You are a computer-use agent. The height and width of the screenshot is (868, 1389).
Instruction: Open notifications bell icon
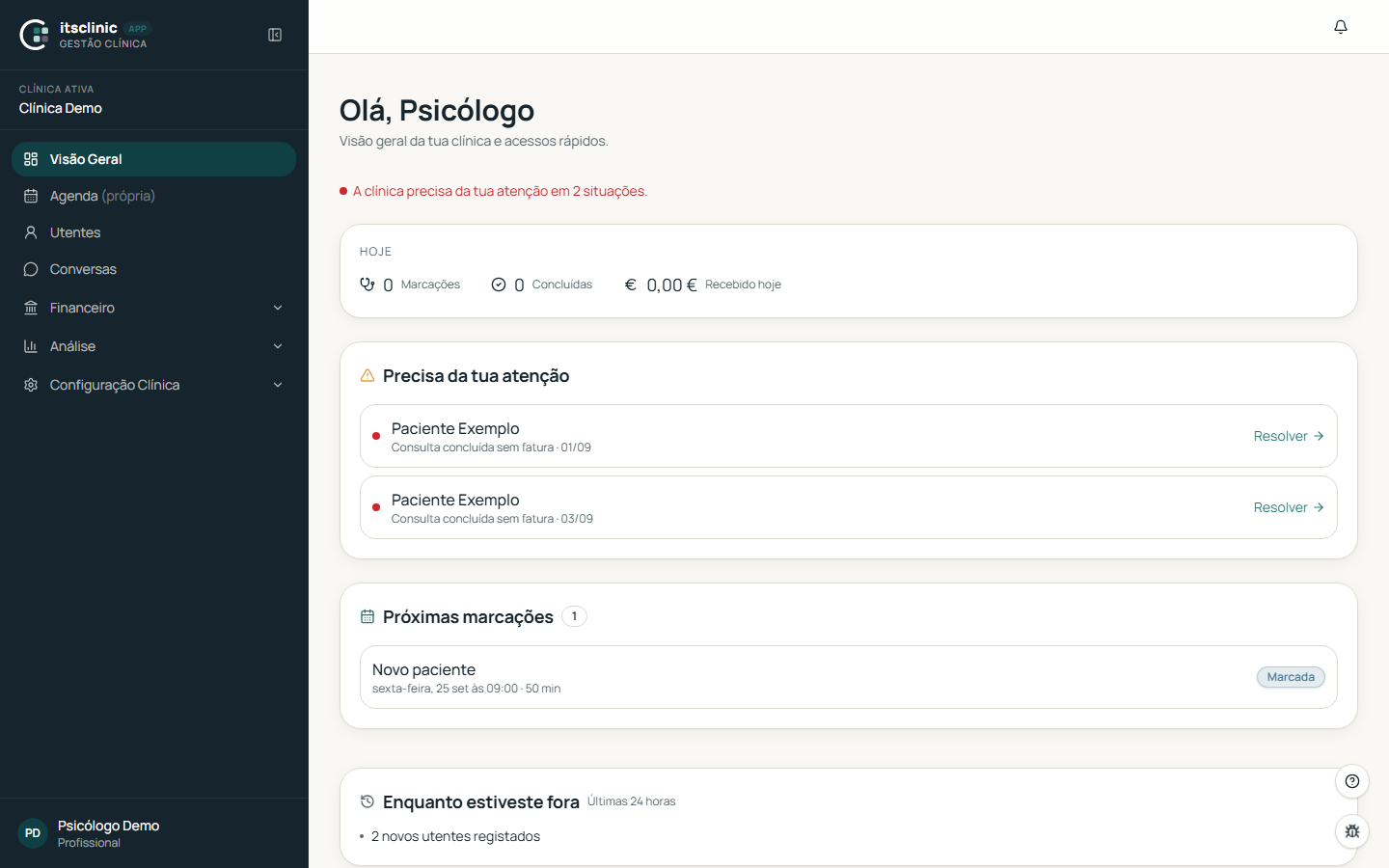(x=1341, y=27)
